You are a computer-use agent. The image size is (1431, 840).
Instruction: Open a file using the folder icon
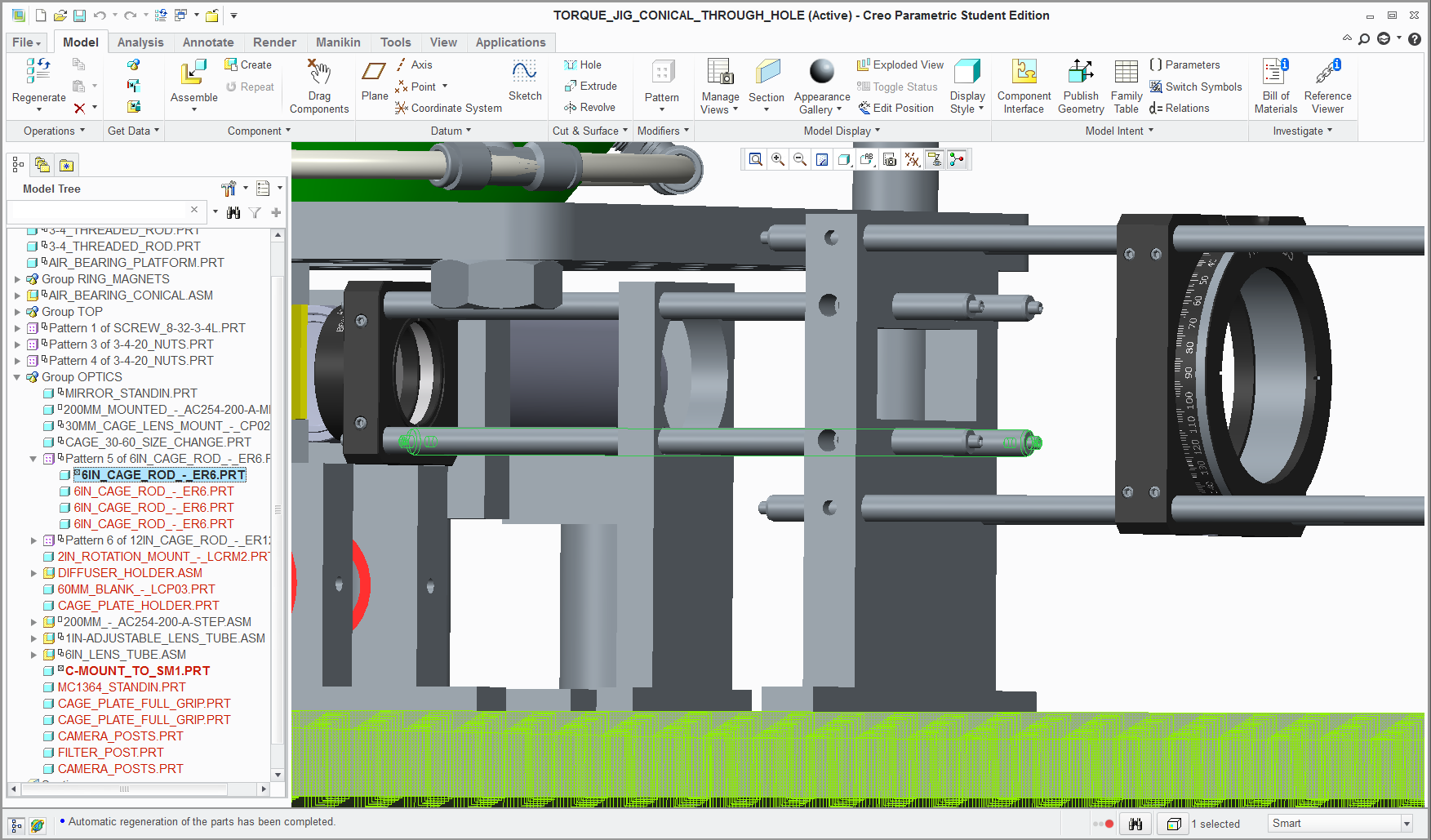click(x=60, y=16)
